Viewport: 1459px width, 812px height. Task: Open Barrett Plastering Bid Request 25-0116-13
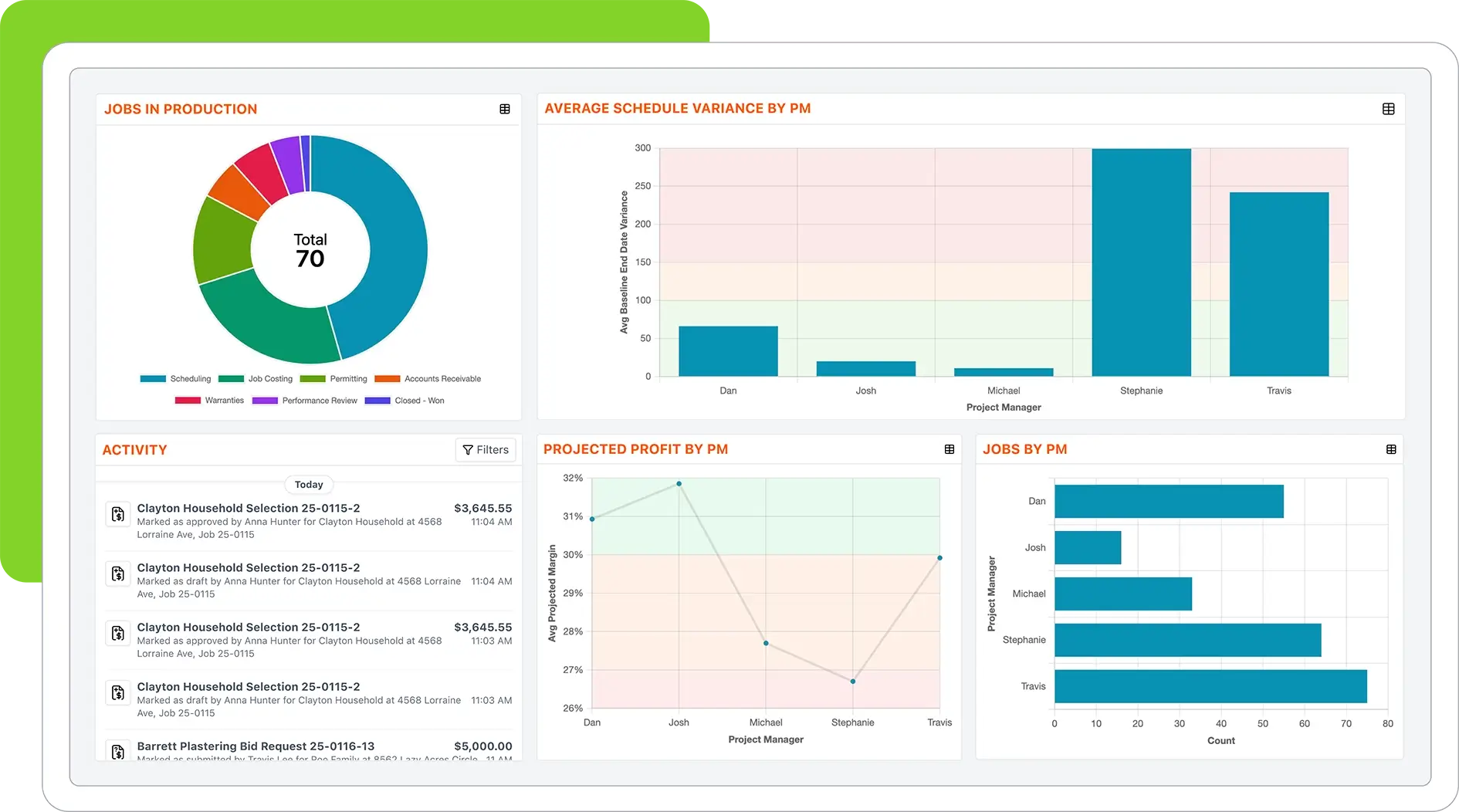(x=256, y=746)
